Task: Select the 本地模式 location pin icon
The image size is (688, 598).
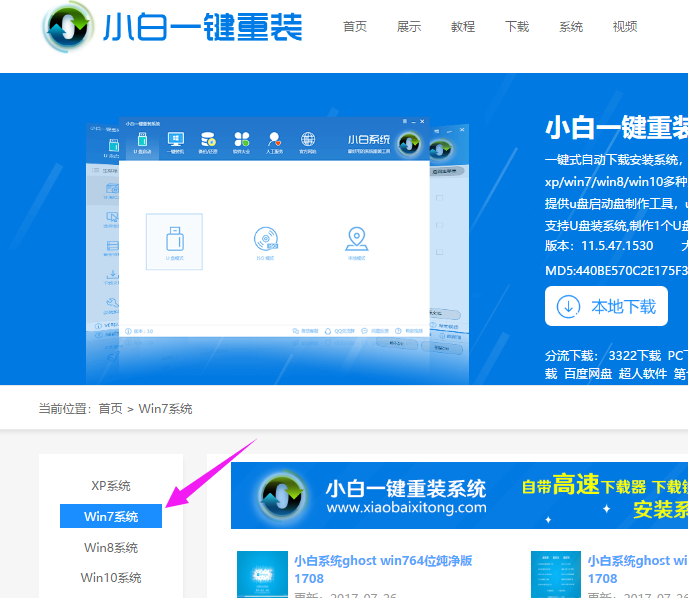Action: coord(356,240)
